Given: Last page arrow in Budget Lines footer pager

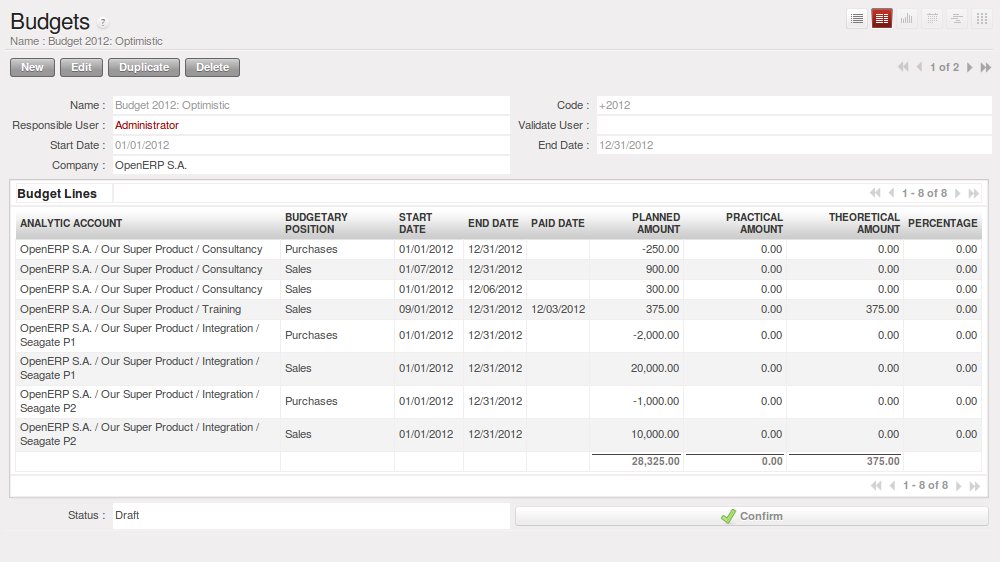Looking at the screenshot, I should click(974, 485).
